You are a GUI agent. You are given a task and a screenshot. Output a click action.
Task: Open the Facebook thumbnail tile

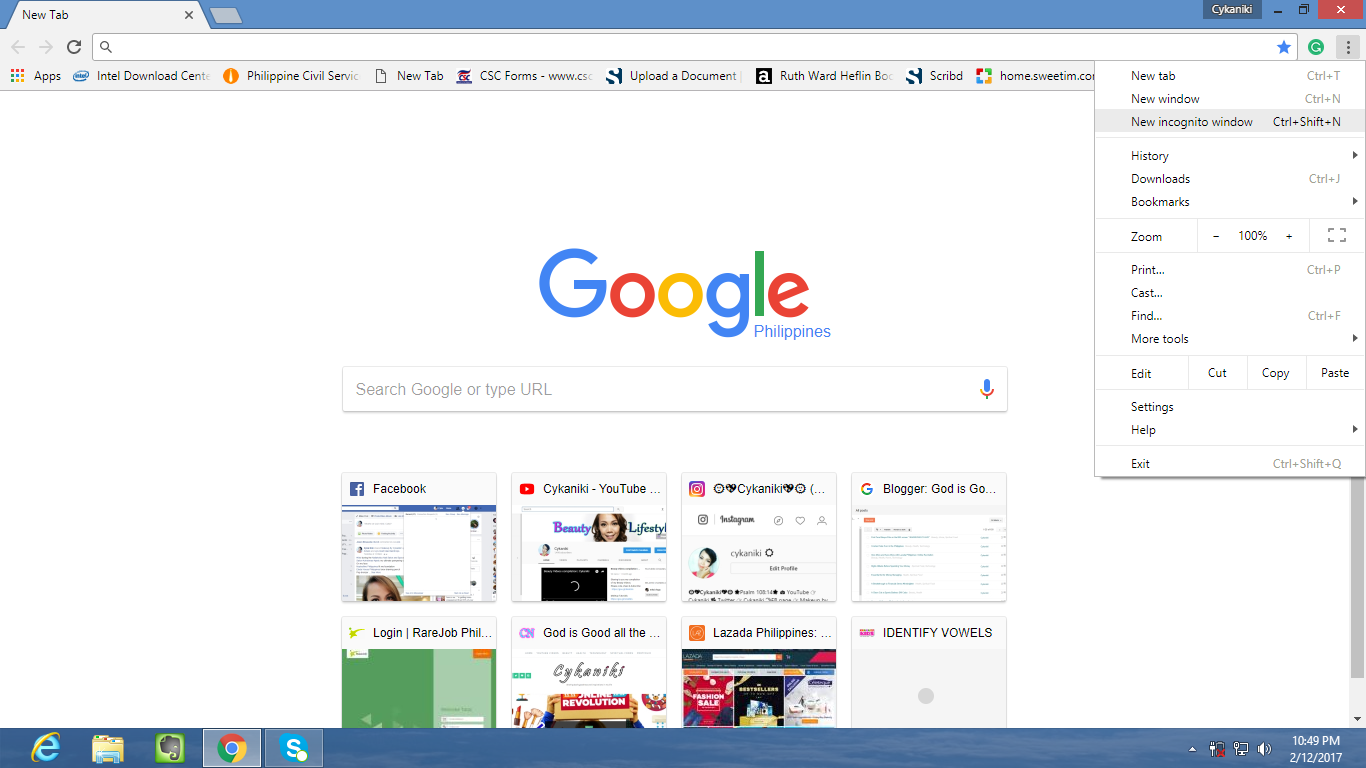(419, 537)
